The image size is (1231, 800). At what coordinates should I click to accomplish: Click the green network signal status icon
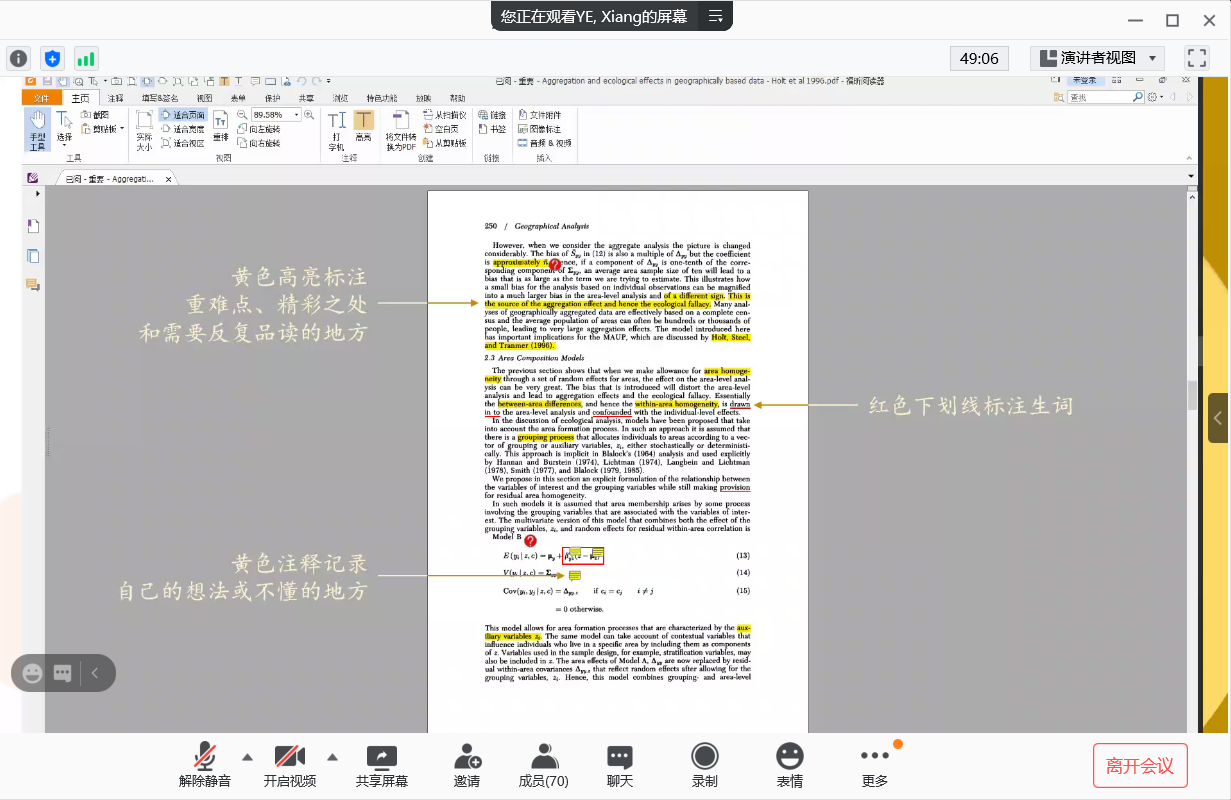86,58
